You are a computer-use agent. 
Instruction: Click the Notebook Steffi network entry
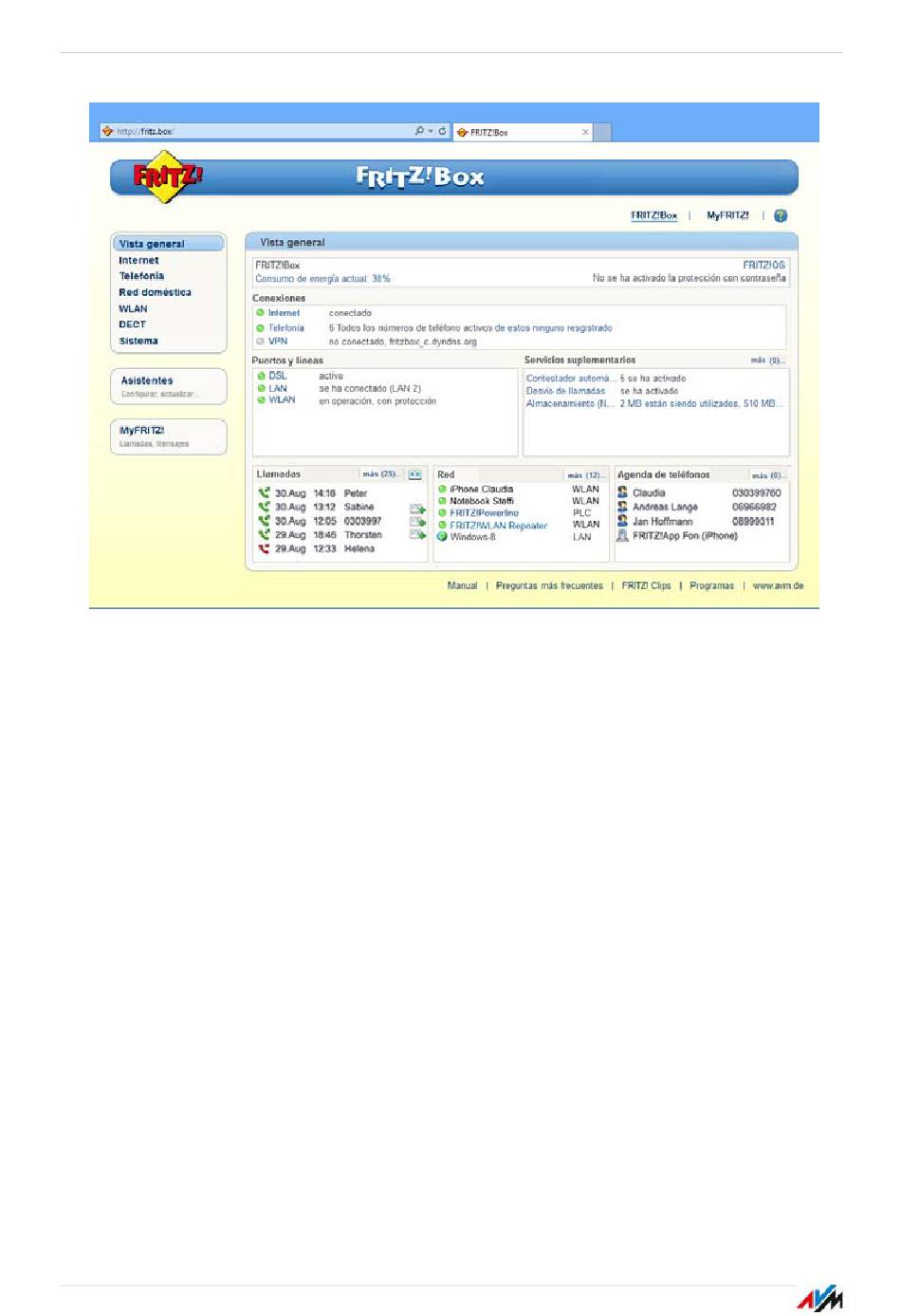[482, 501]
